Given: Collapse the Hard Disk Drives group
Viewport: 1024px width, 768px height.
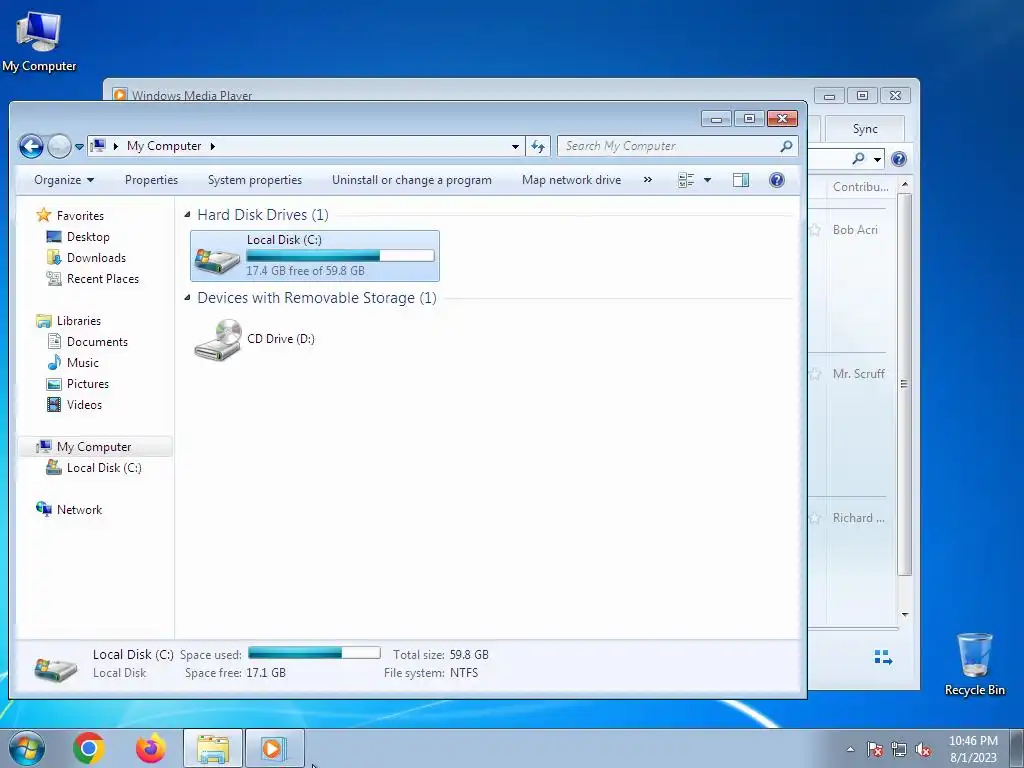Looking at the screenshot, I should coord(187,215).
